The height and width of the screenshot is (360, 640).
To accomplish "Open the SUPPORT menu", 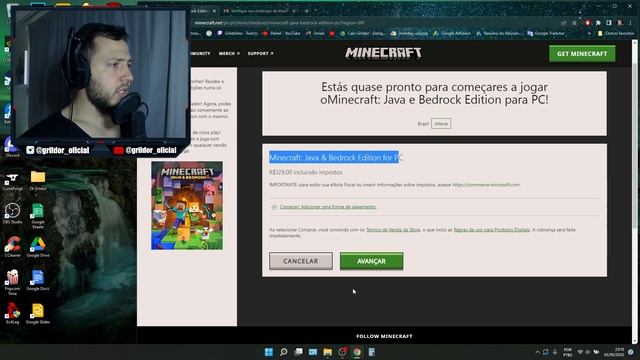I will [x=260, y=53].
